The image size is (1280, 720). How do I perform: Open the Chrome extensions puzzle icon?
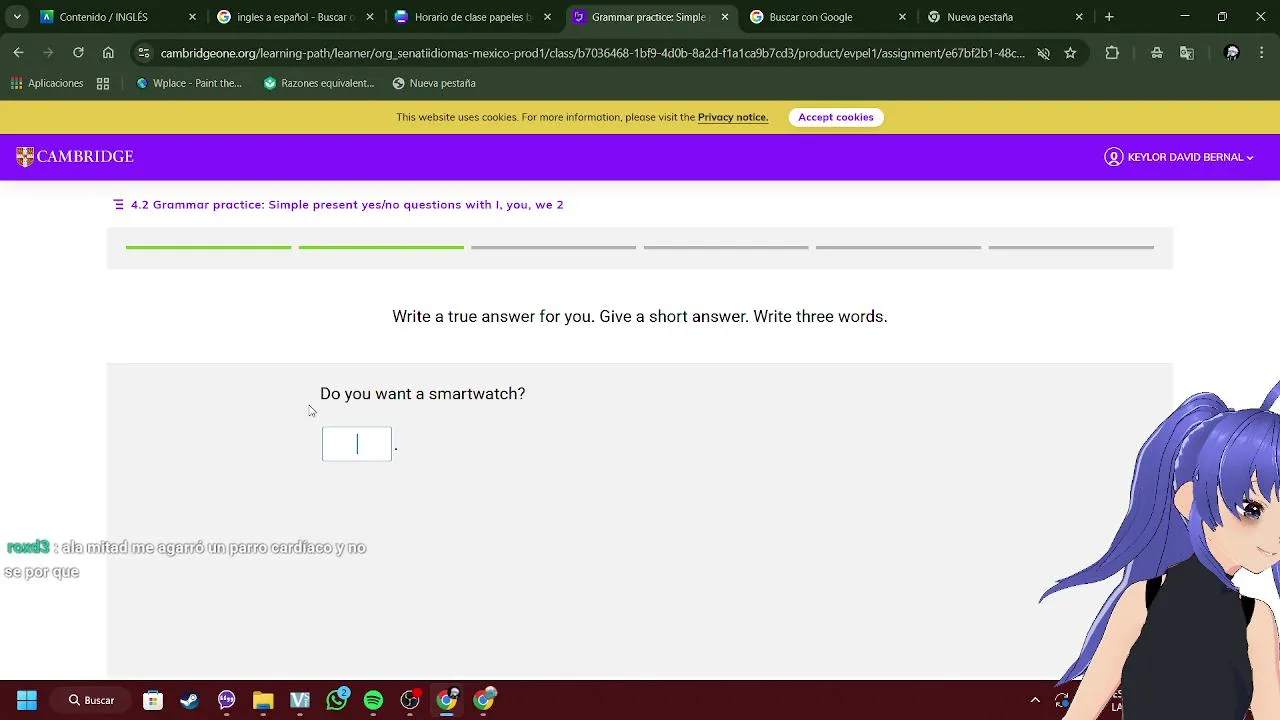coord(1112,53)
